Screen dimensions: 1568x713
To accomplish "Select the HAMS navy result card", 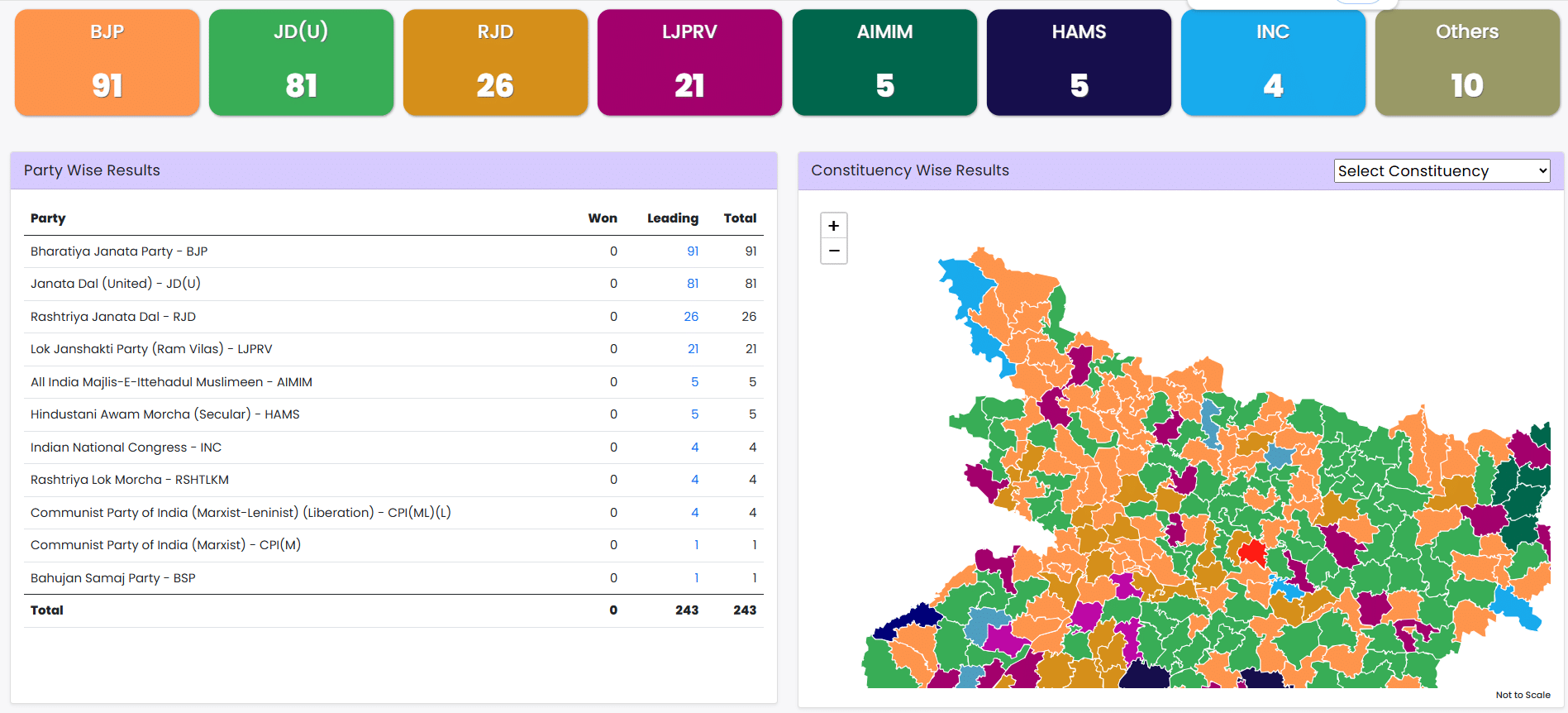I will click(x=1079, y=63).
